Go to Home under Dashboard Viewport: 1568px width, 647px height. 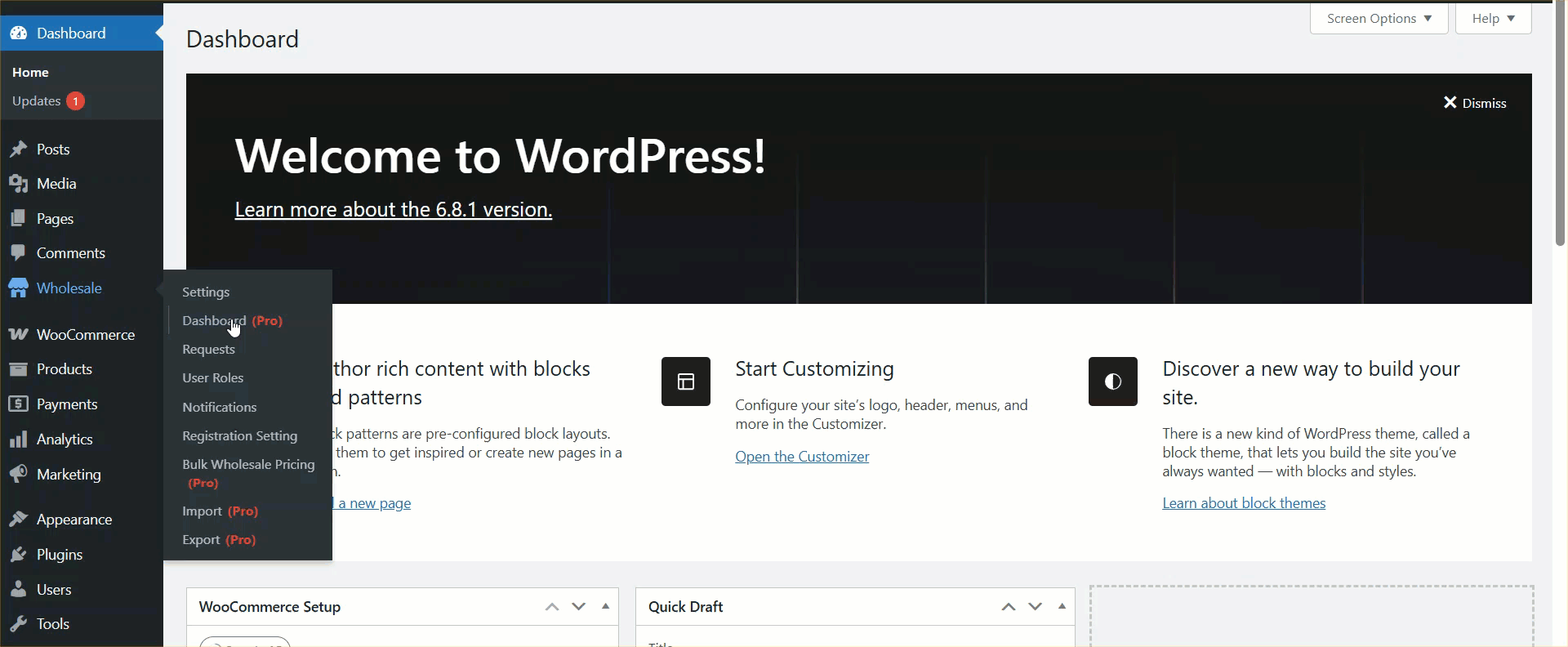coord(30,73)
